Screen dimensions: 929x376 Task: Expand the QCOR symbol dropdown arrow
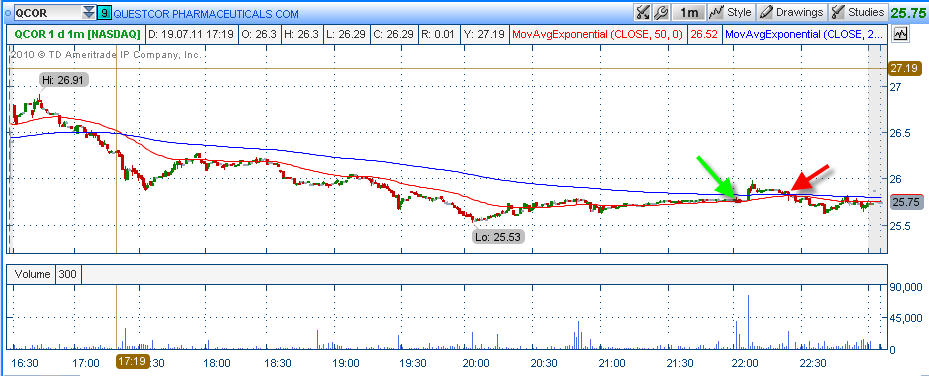coord(88,12)
